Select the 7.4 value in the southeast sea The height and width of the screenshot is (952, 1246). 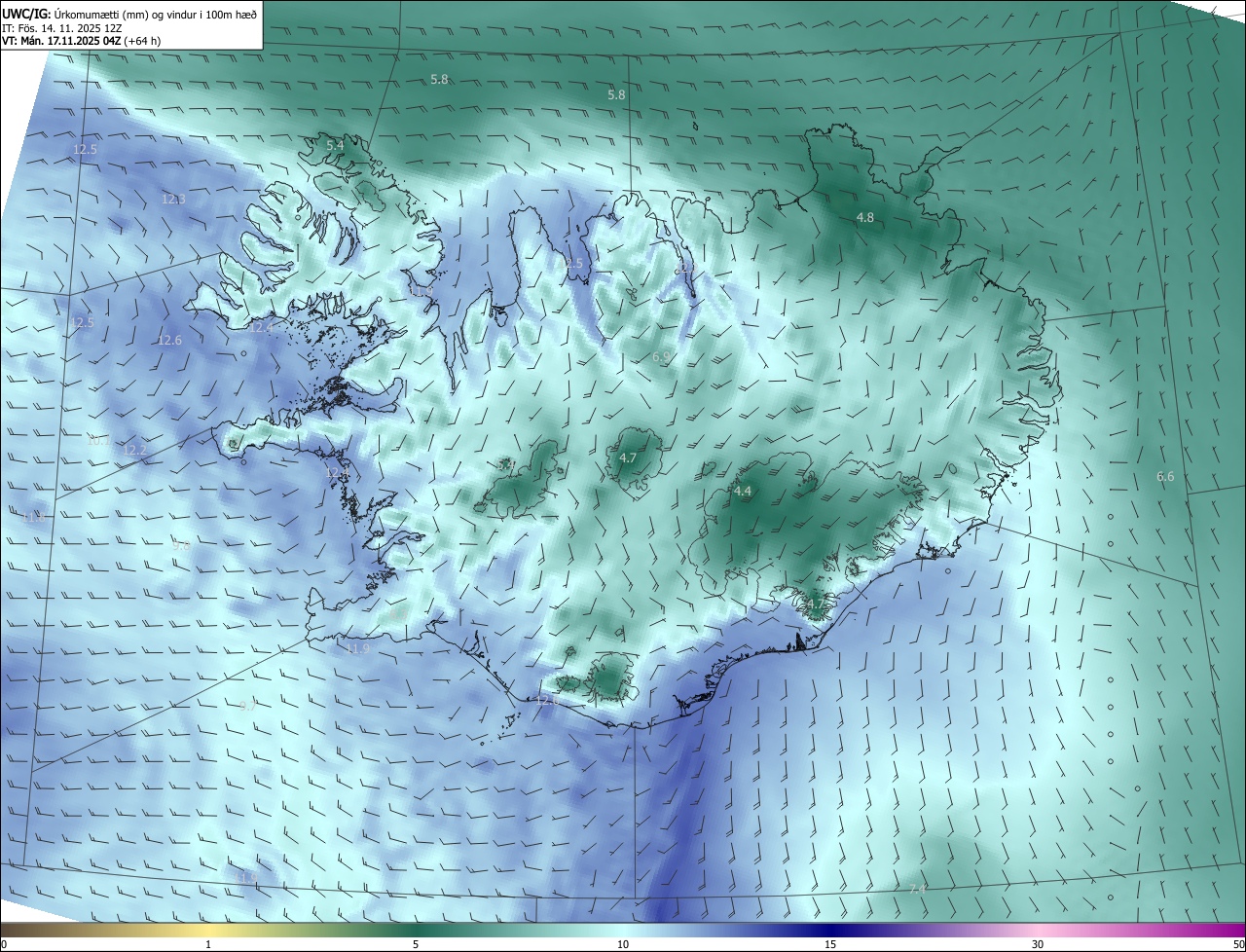916,890
